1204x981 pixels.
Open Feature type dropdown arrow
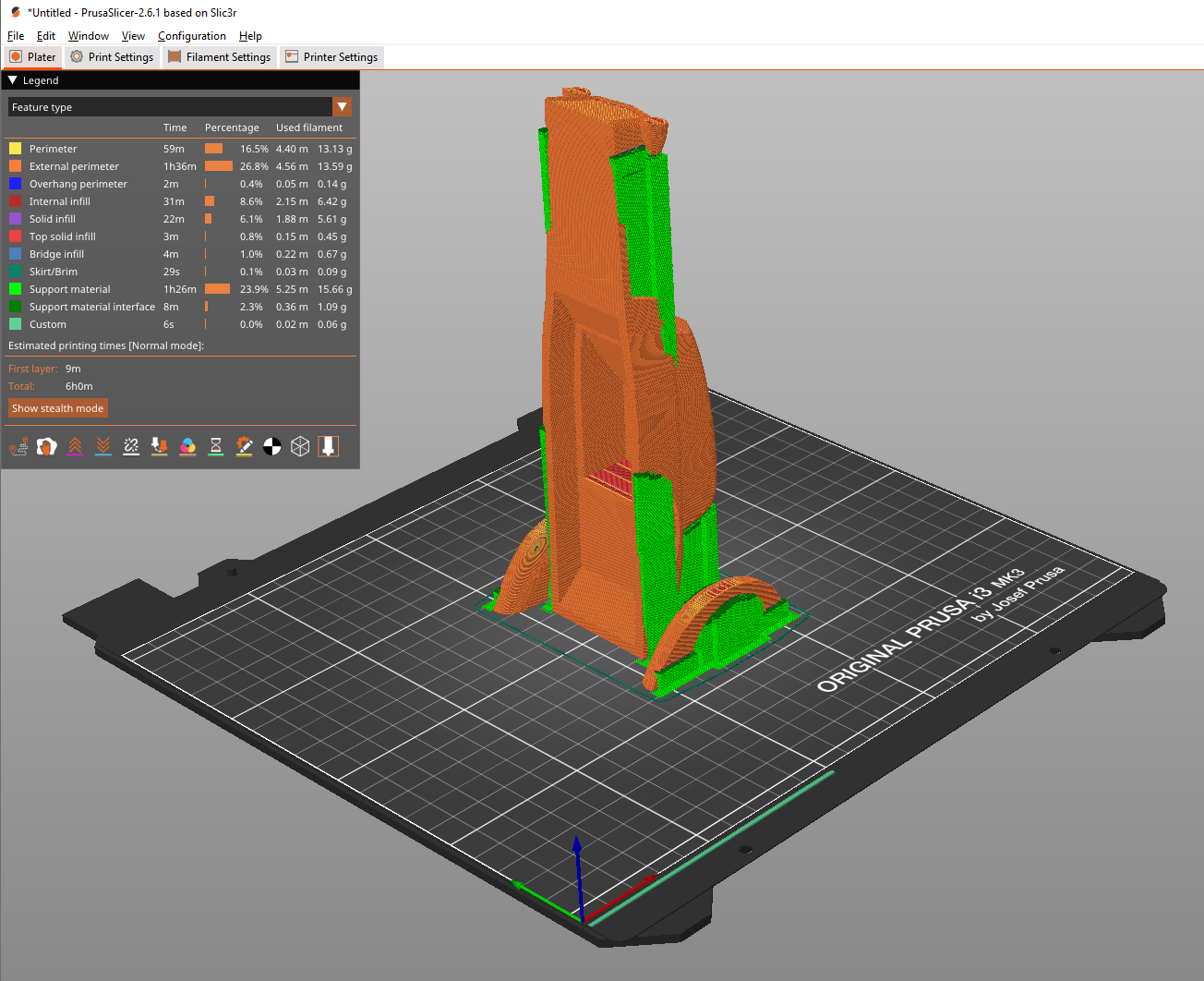click(x=343, y=107)
